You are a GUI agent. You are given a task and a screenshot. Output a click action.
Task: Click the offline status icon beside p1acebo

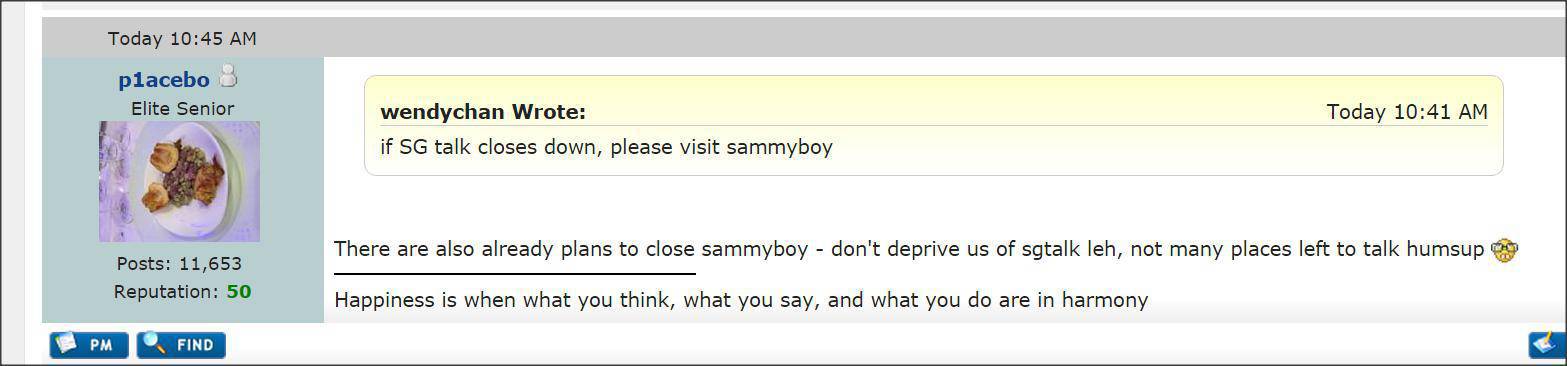pyautogui.click(x=229, y=76)
